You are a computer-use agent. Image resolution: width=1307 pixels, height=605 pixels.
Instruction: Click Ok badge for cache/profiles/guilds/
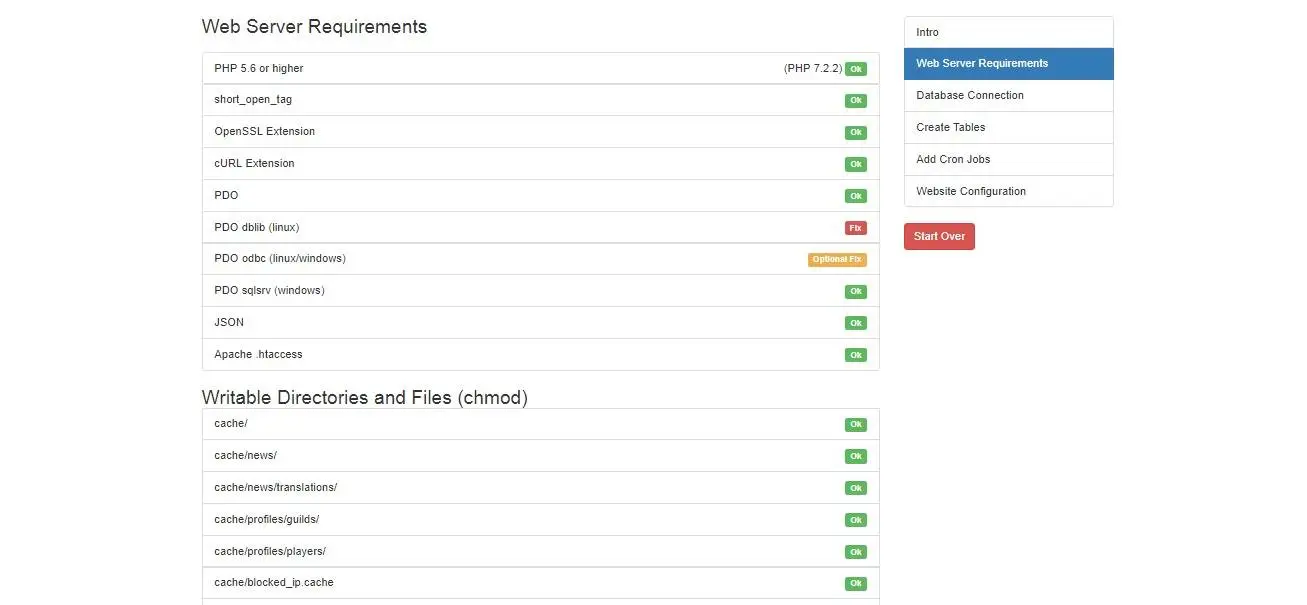tap(856, 520)
